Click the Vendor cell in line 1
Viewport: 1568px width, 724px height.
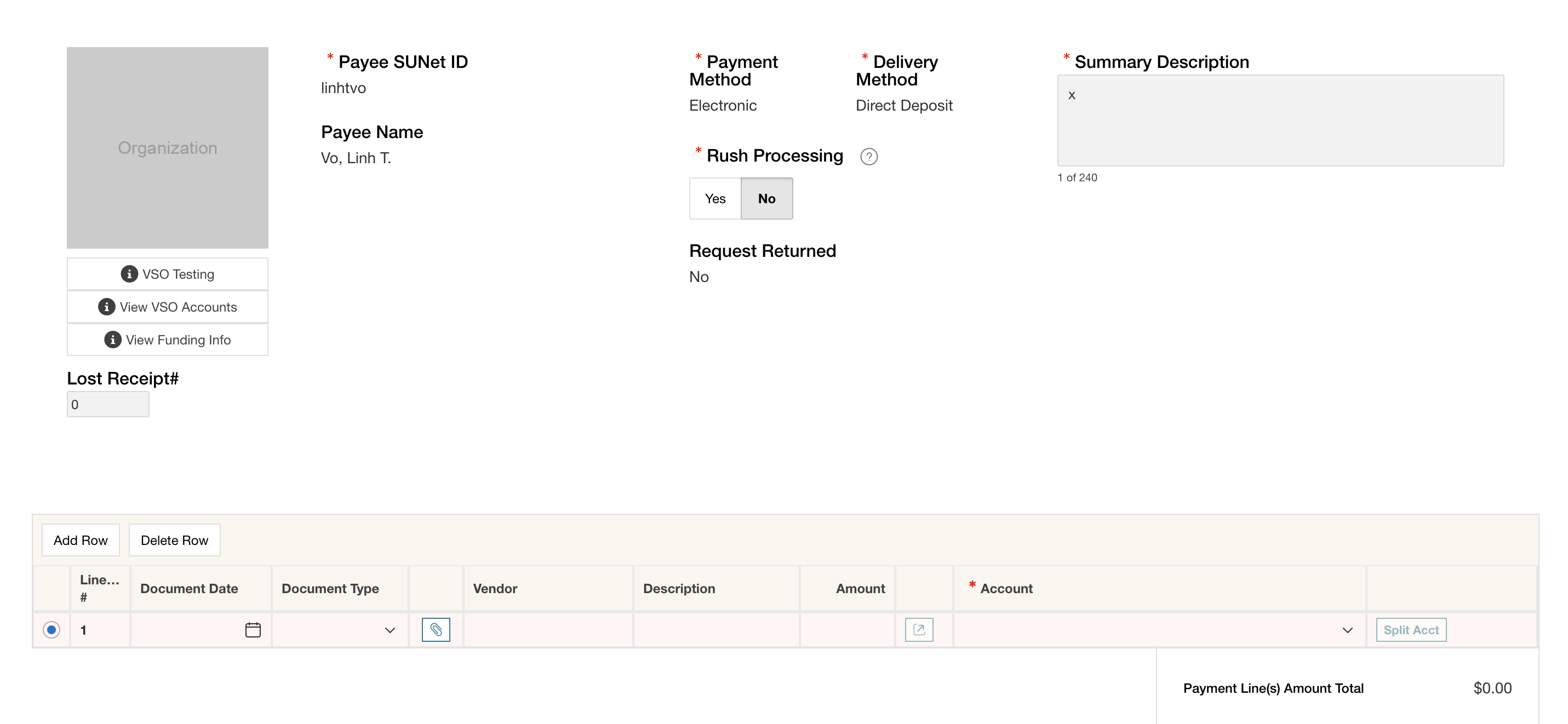pos(548,630)
